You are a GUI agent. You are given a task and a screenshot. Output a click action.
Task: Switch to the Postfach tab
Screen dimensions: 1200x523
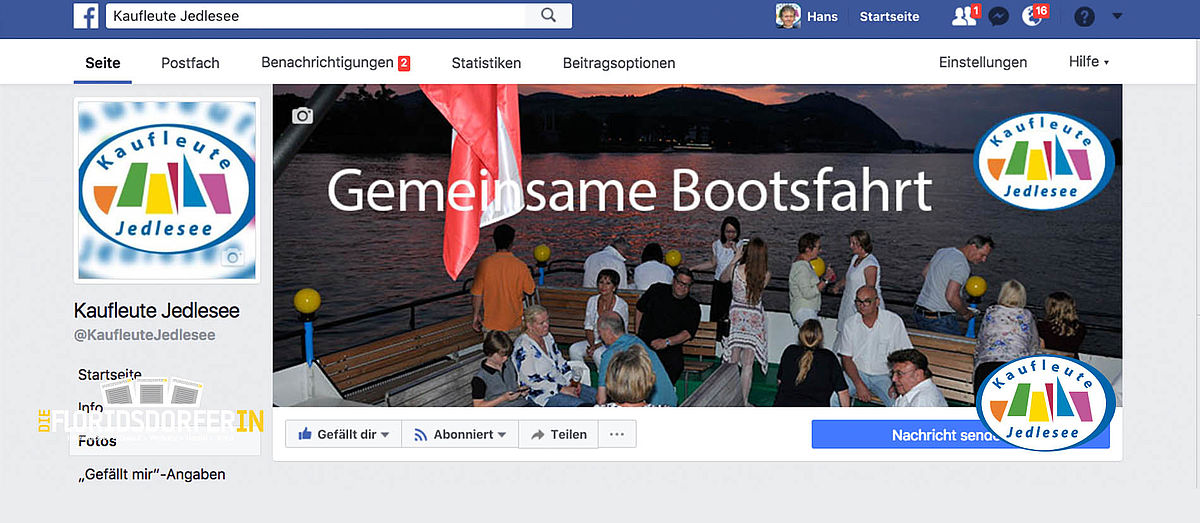pos(190,62)
